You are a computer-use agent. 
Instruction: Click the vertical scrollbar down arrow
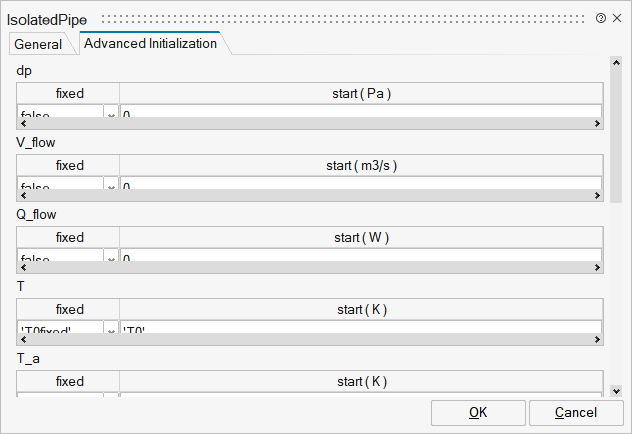616,391
